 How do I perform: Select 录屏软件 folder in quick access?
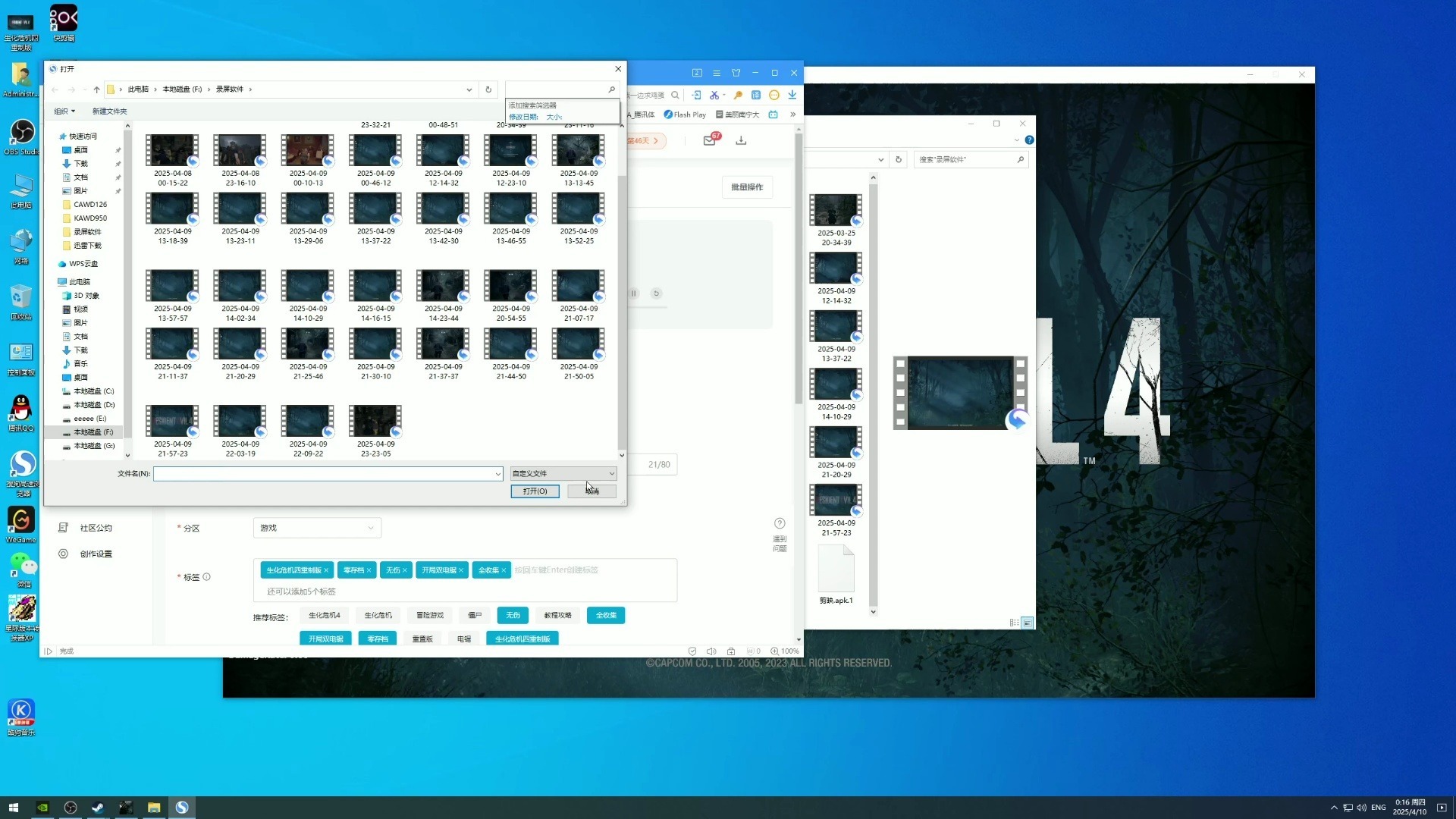[x=87, y=232]
